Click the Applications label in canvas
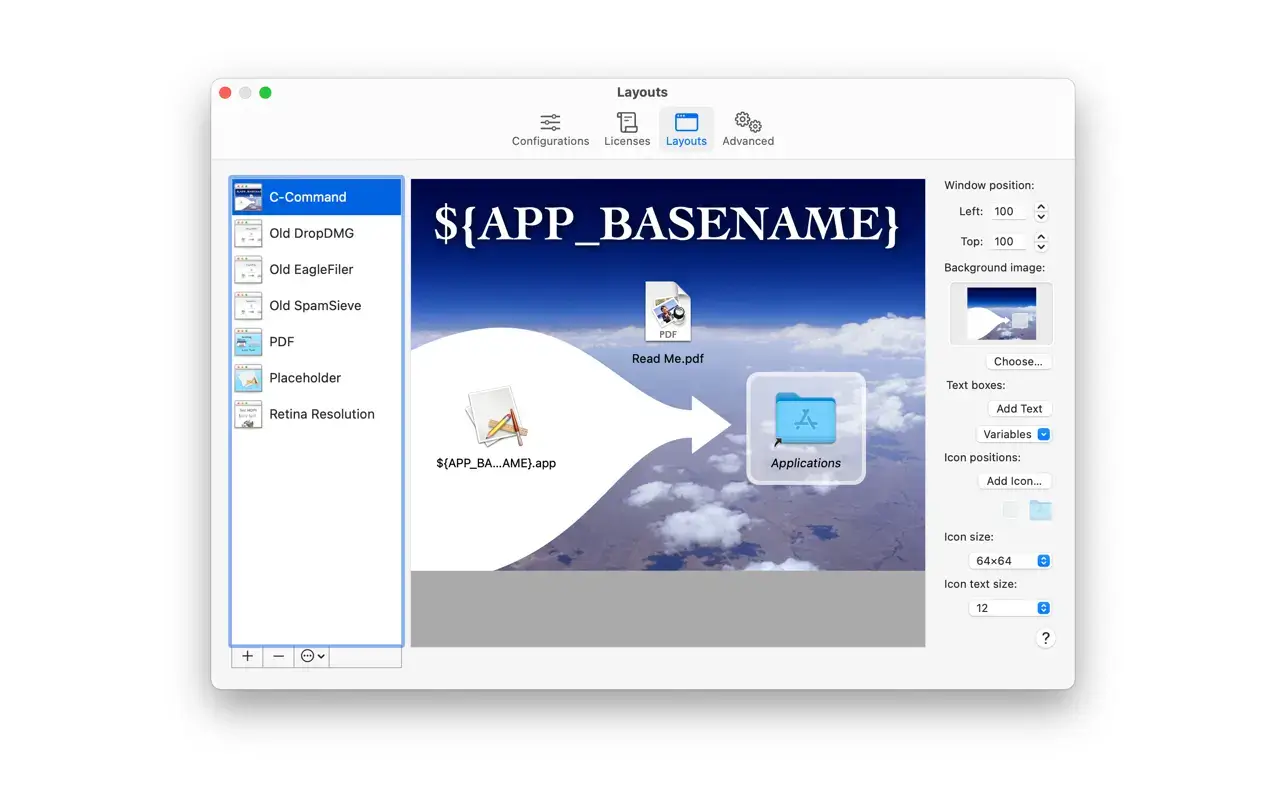 805,463
